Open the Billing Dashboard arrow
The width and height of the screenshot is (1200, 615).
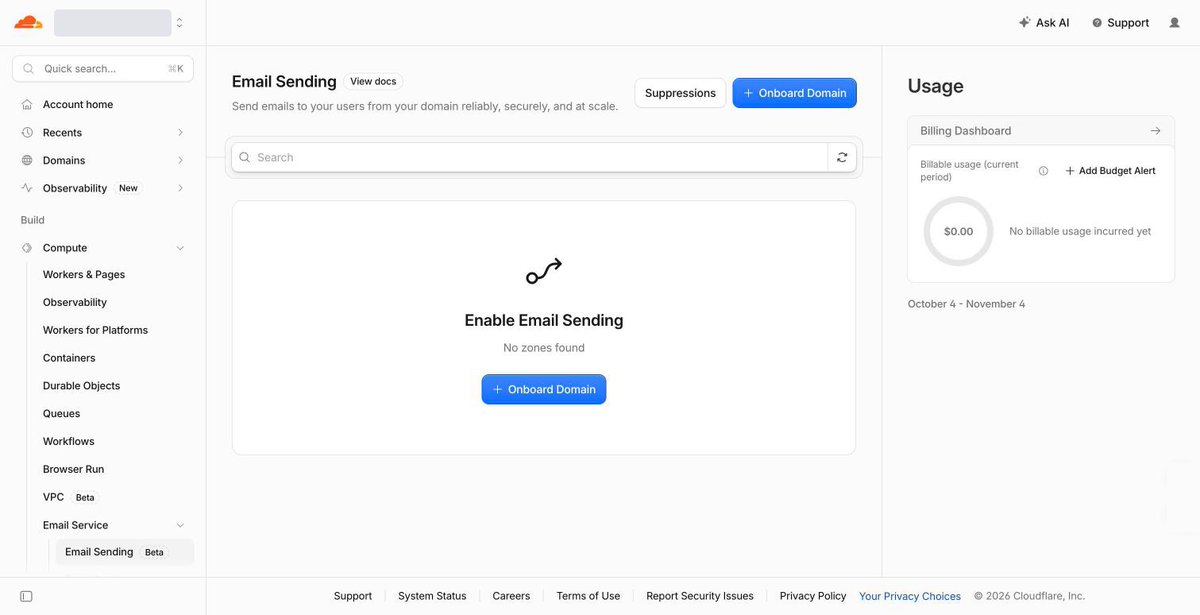1155,131
